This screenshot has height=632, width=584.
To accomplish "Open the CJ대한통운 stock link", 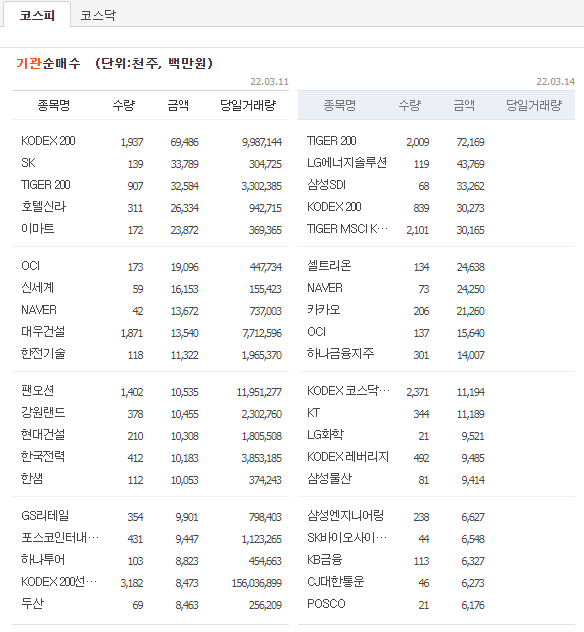I will coord(335,582).
